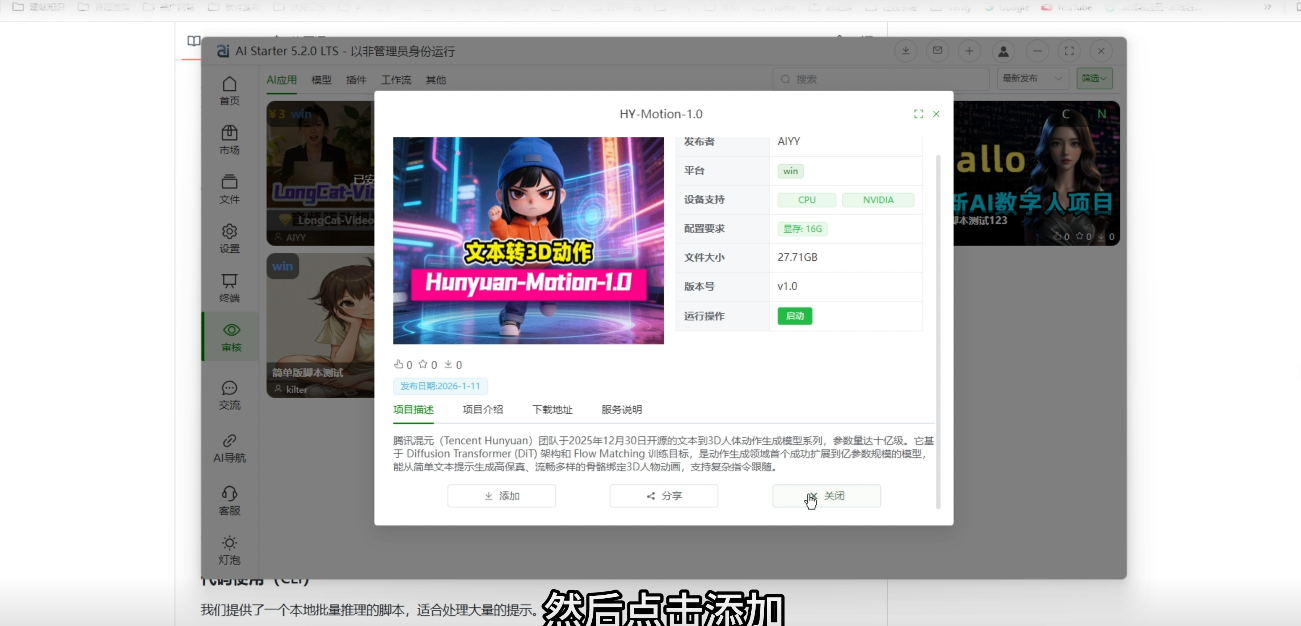Viewport: 1301px width, 626px height.
Task: Open 设置 settings in the sidebar
Action: click(230, 238)
